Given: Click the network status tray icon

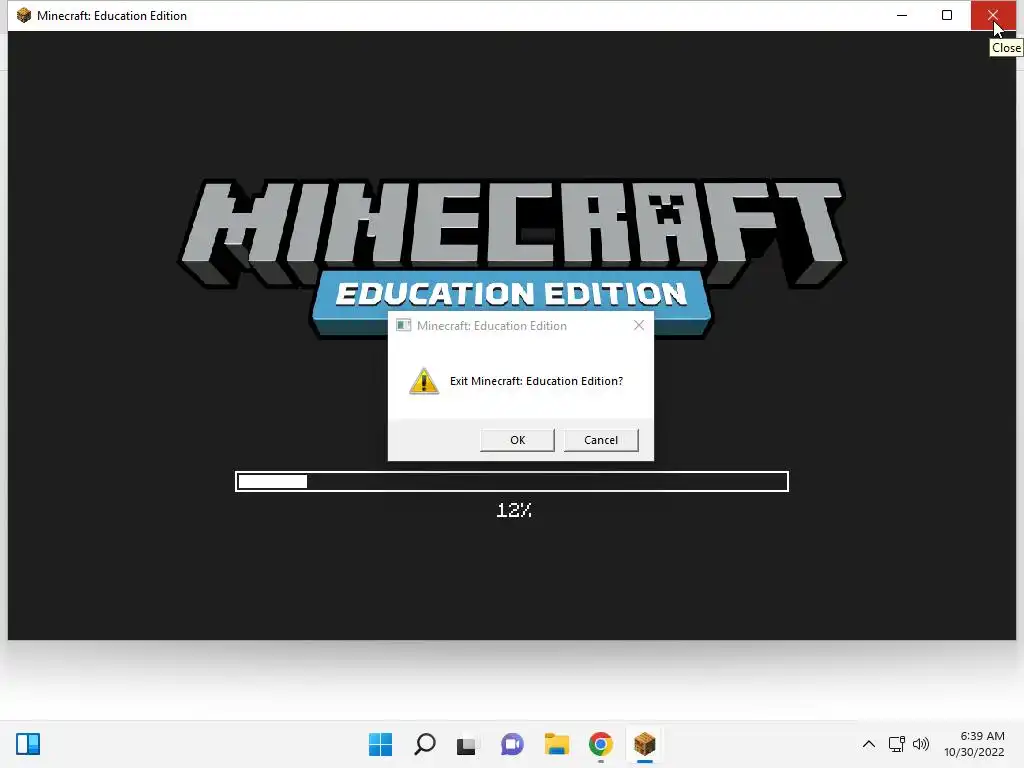Looking at the screenshot, I should [897, 744].
